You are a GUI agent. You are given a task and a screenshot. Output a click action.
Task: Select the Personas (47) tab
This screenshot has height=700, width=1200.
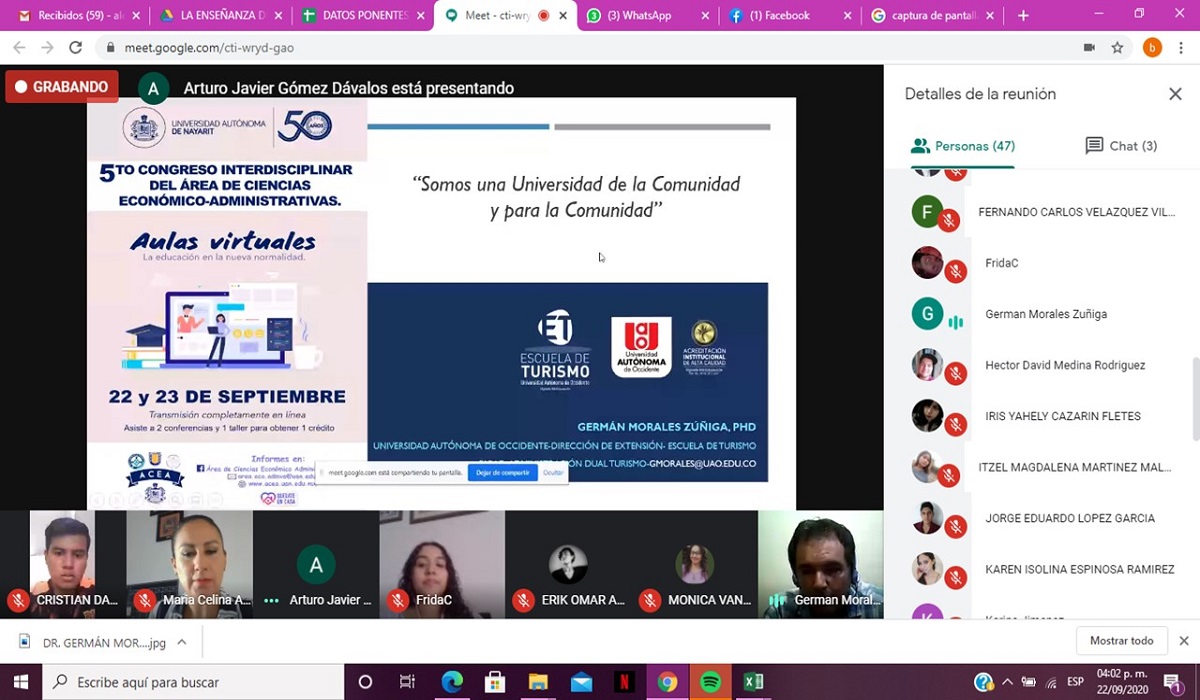(963, 146)
